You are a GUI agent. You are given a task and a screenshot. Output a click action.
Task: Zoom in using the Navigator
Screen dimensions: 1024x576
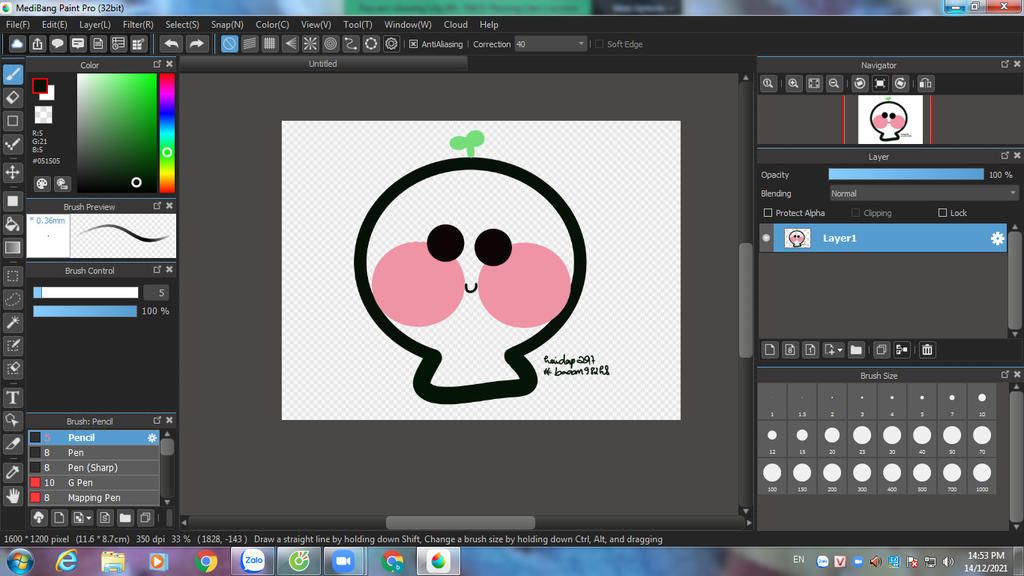click(x=793, y=84)
